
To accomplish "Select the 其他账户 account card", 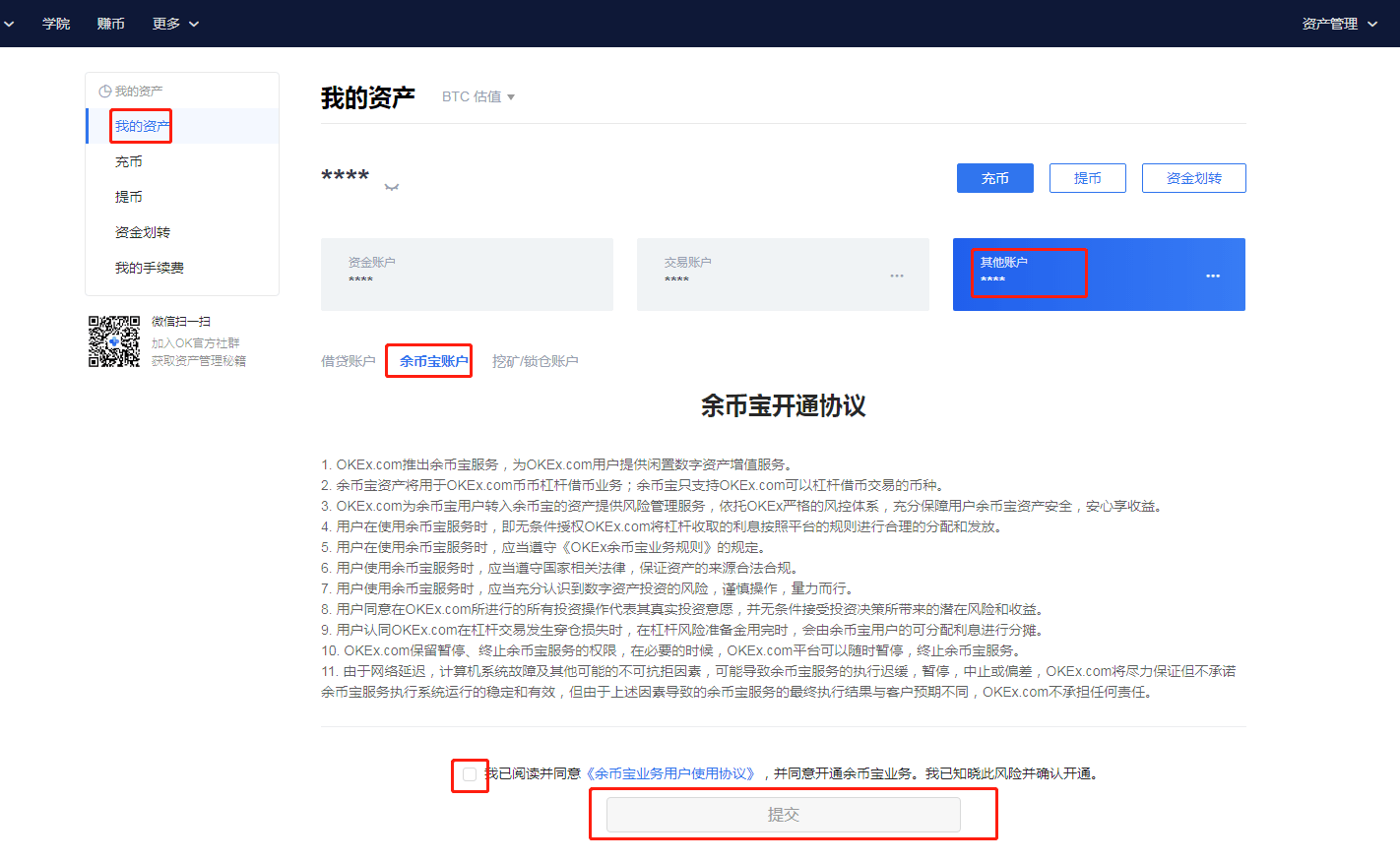I will (1099, 275).
